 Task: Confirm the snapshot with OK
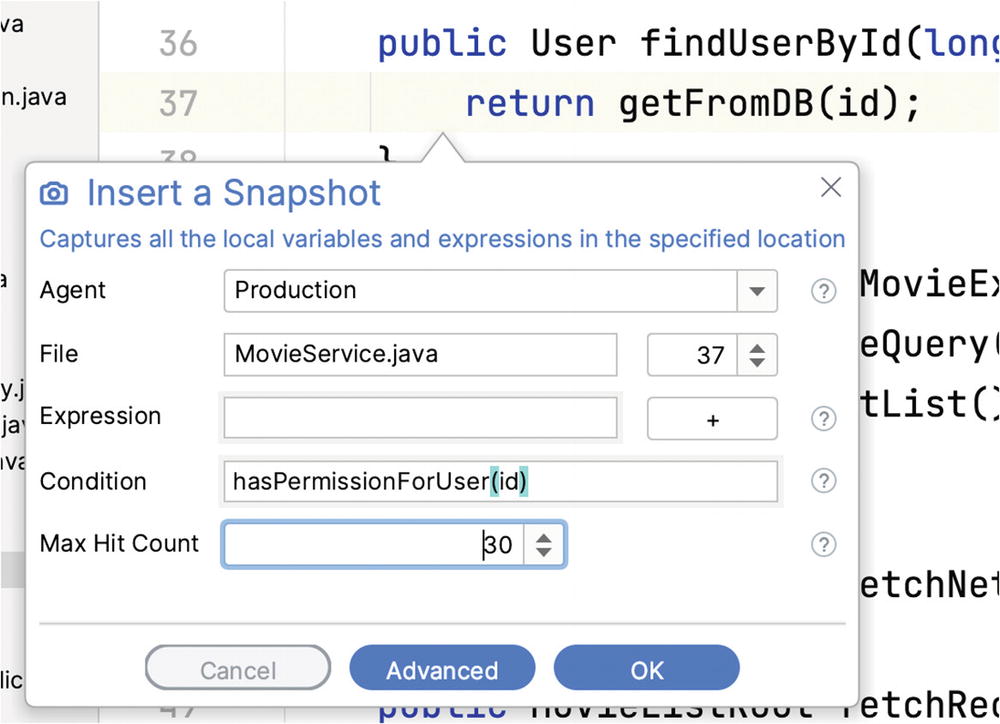(646, 670)
